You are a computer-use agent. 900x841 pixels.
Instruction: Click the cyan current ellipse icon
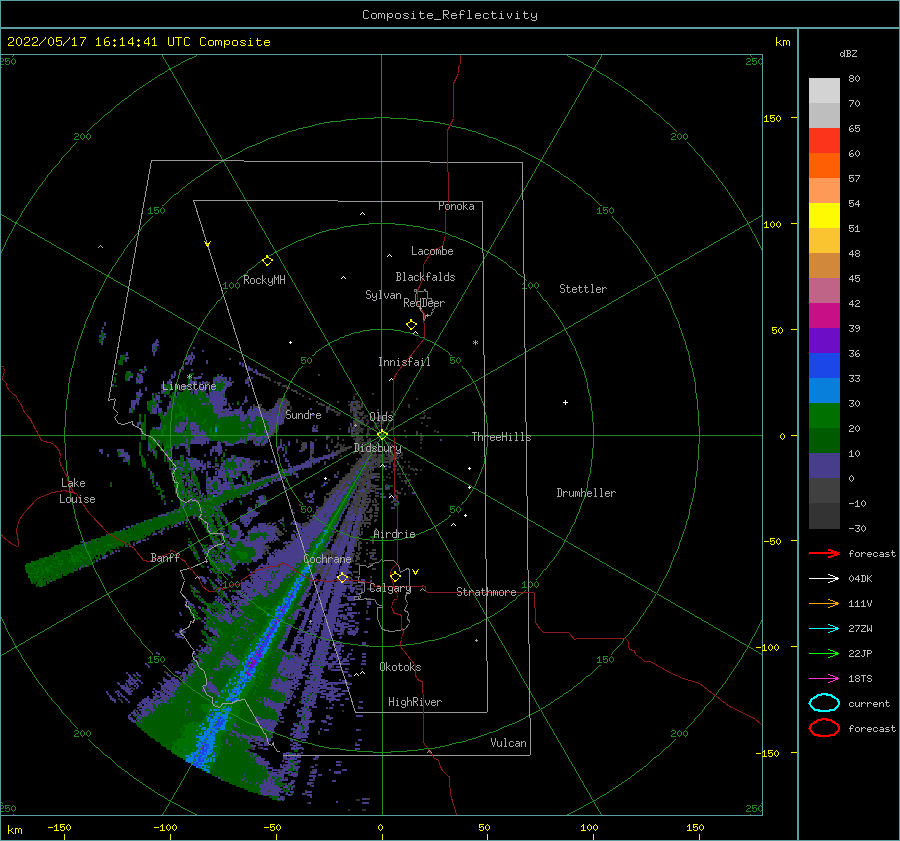click(x=824, y=703)
